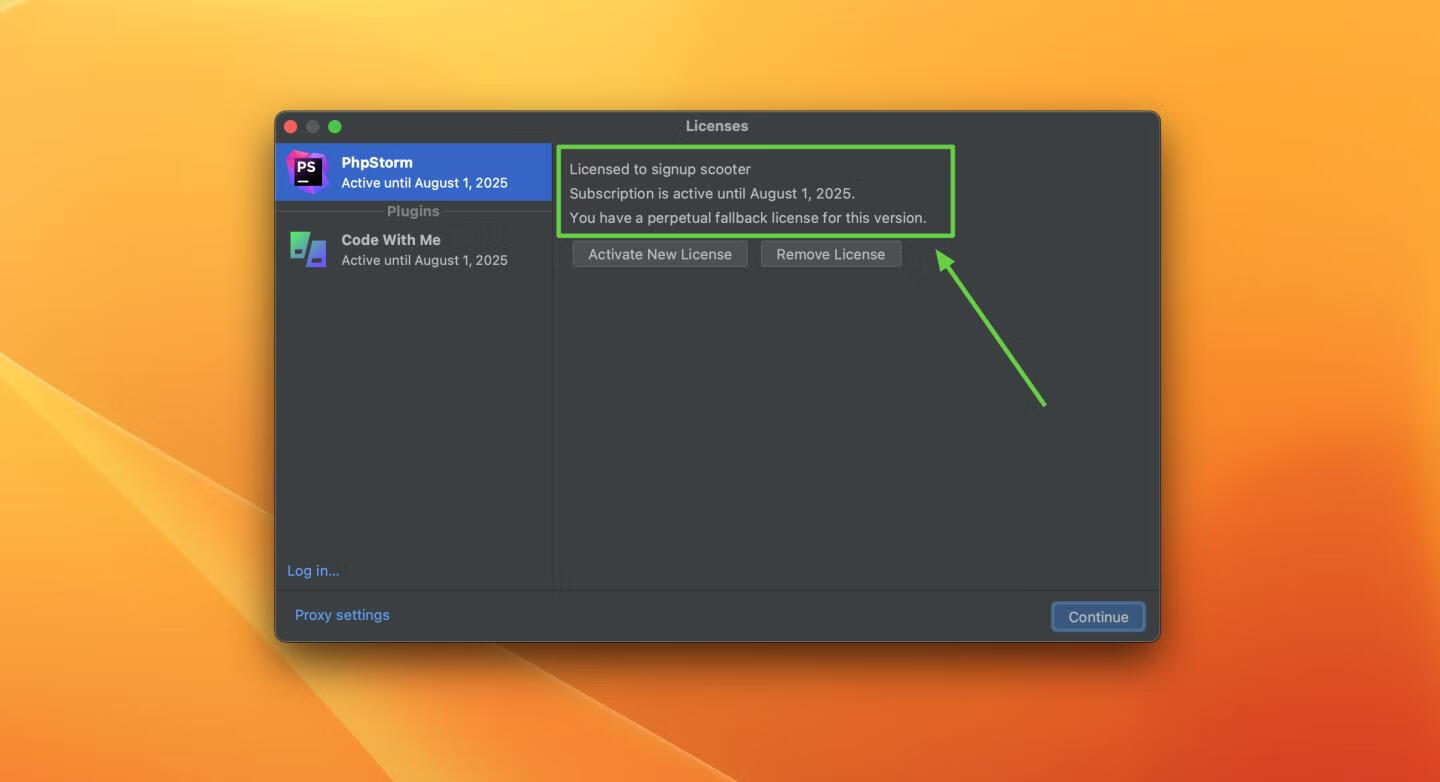This screenshot has height=782, width=1440.
Task: Click 'Subscription is active until August 1, 2025.' text
Action: [712, 193]
